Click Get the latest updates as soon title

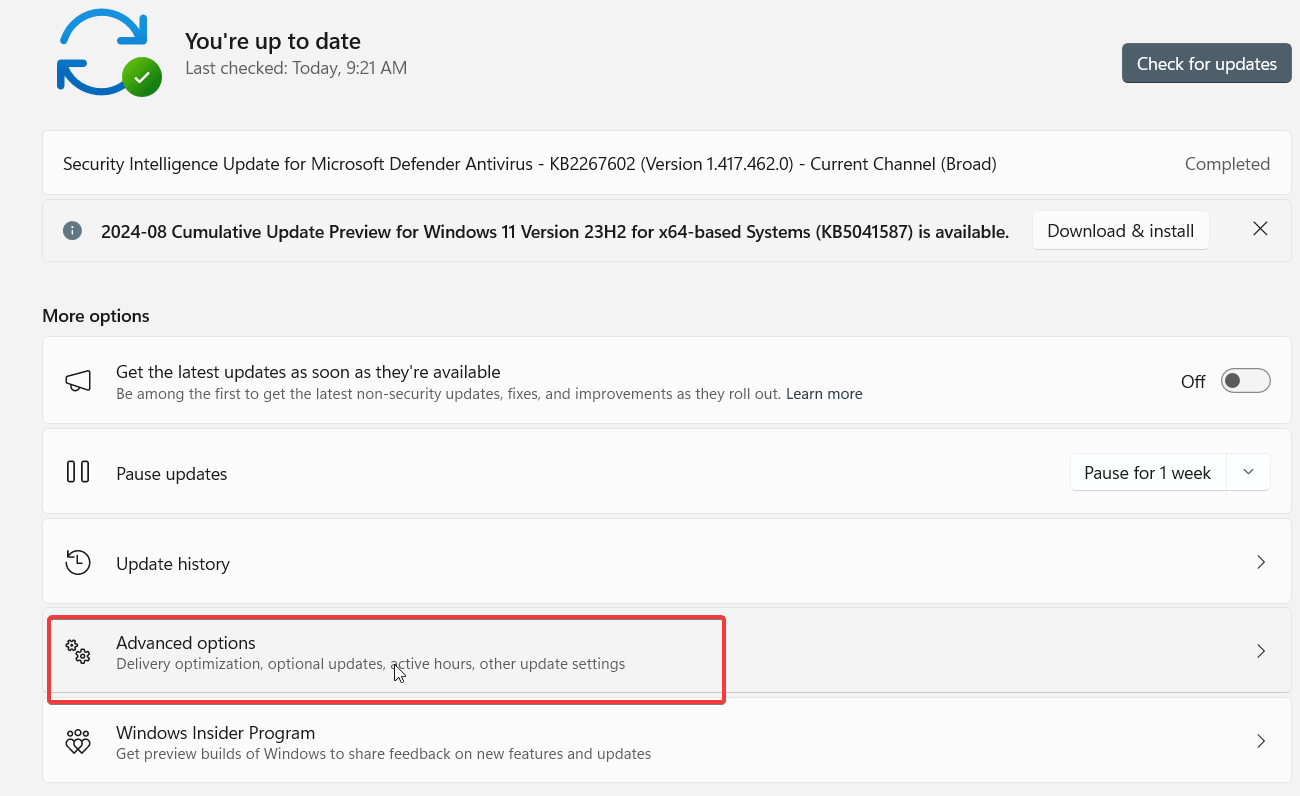pos(308,372)
